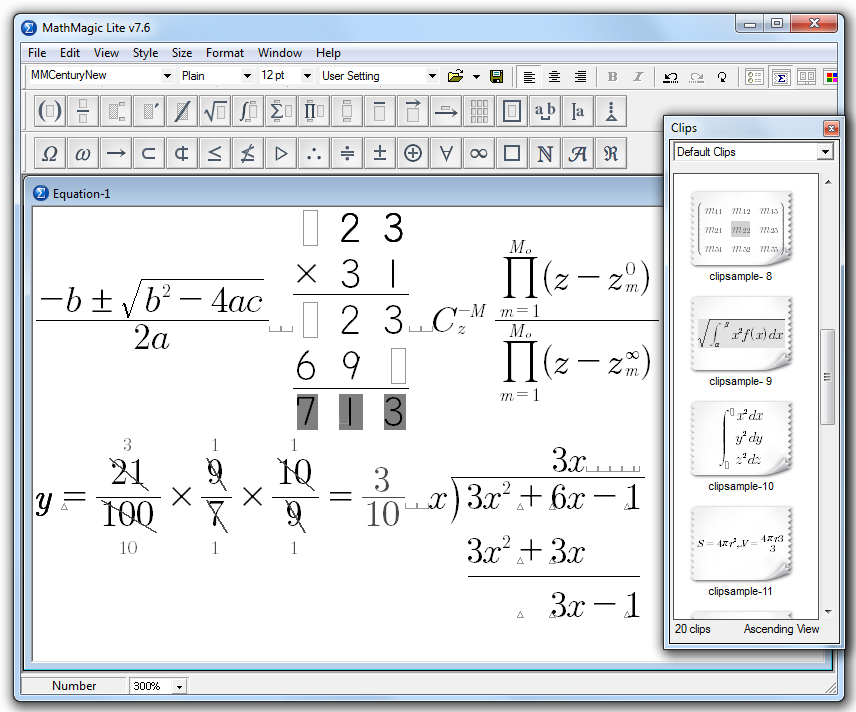This screenshot has width=856, height=712.
Task: Toggle Italic text formatting
Action: pos(638,76)
